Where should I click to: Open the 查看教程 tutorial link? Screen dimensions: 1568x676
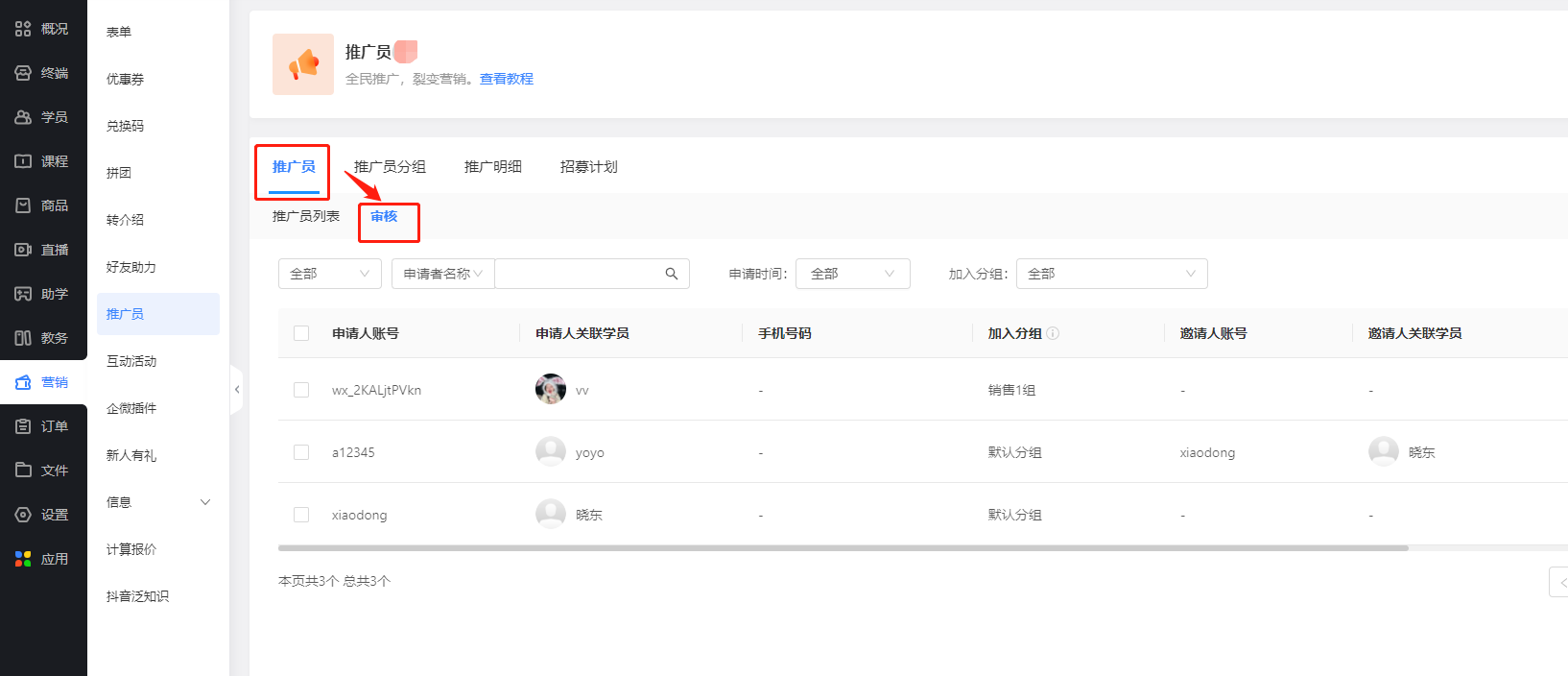point(506,79)
